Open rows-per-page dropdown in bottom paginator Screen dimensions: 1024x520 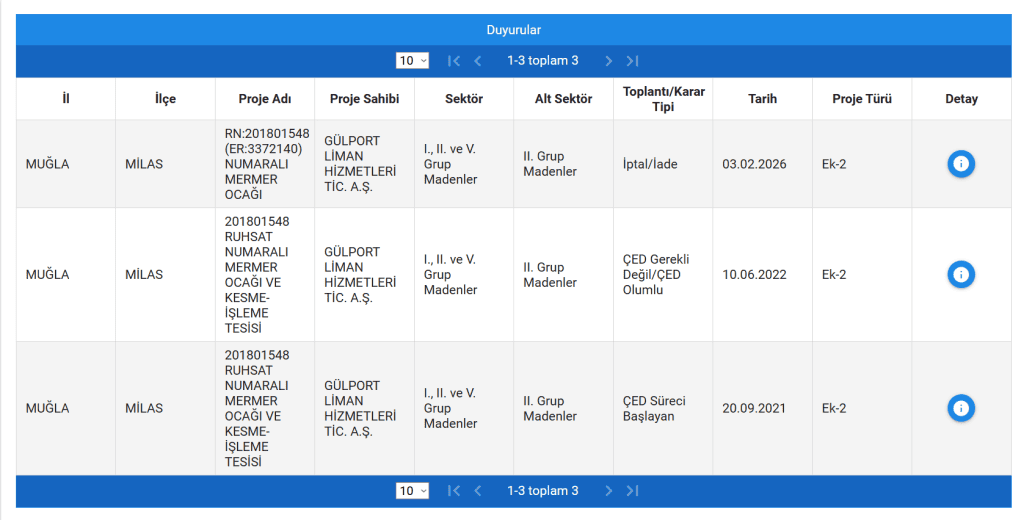412,491
